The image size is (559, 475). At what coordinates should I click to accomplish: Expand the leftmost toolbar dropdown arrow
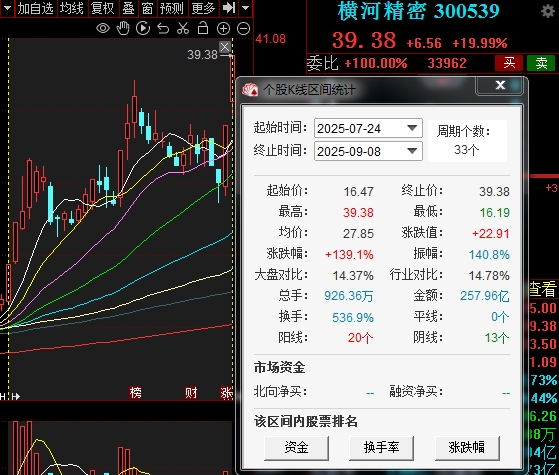pyautogui.click(x=7, y=7)
